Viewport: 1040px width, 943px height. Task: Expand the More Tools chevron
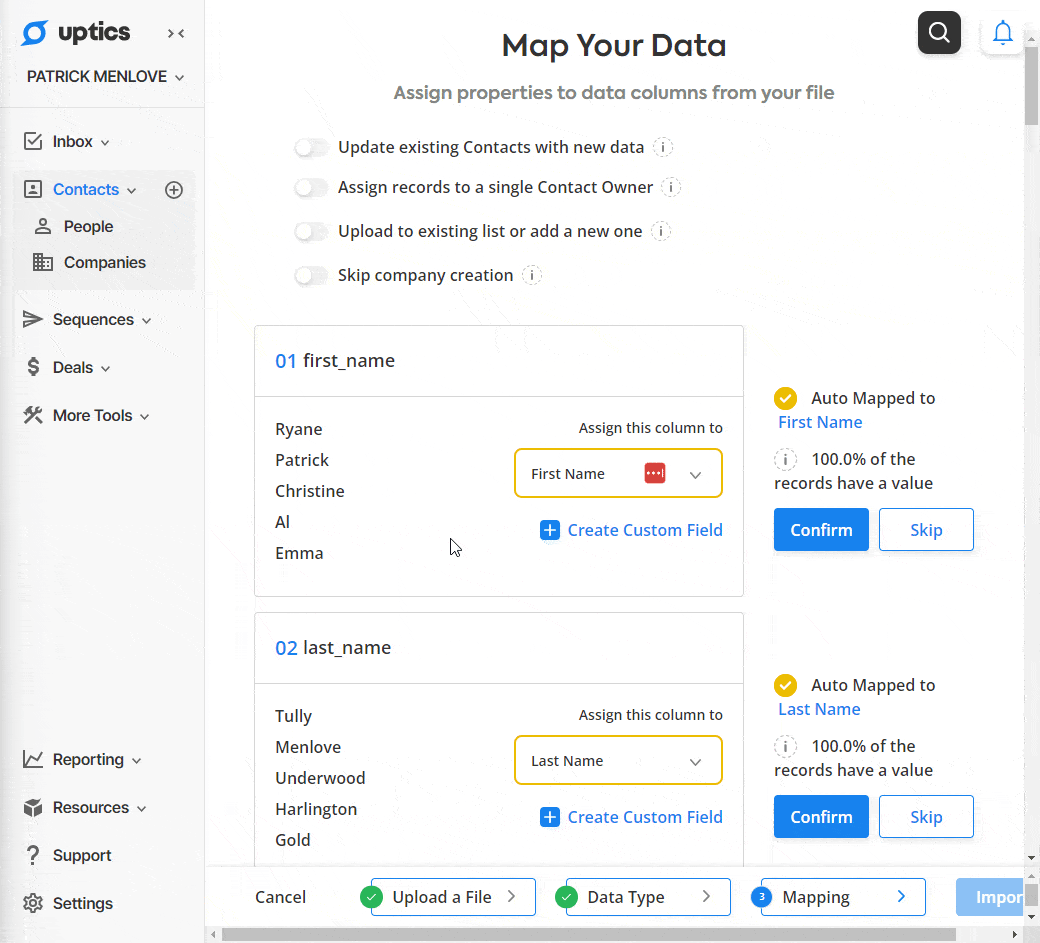tap(145, 416)
